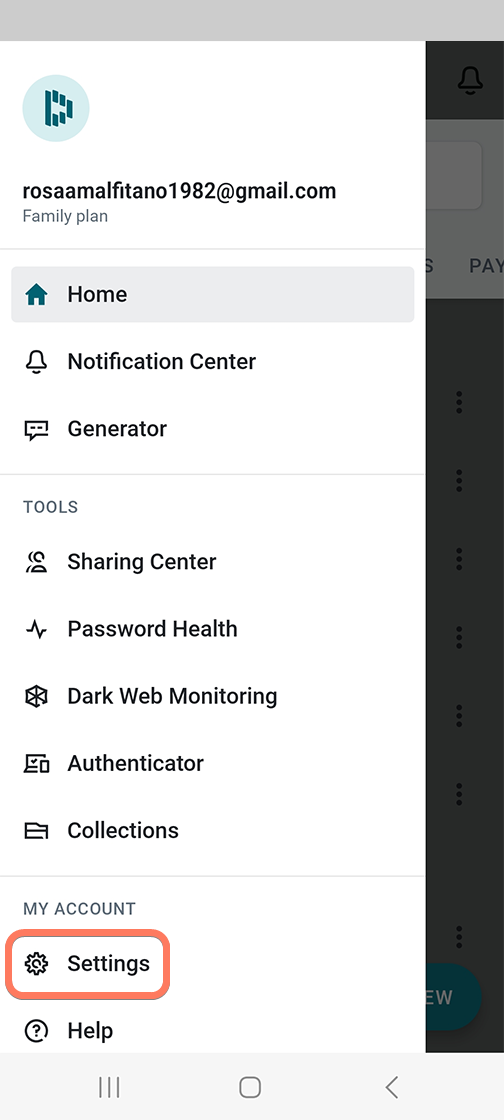Select the Home house icon
The width and height of the screenshot is (504, 1120).
click(x=36, y=294)
